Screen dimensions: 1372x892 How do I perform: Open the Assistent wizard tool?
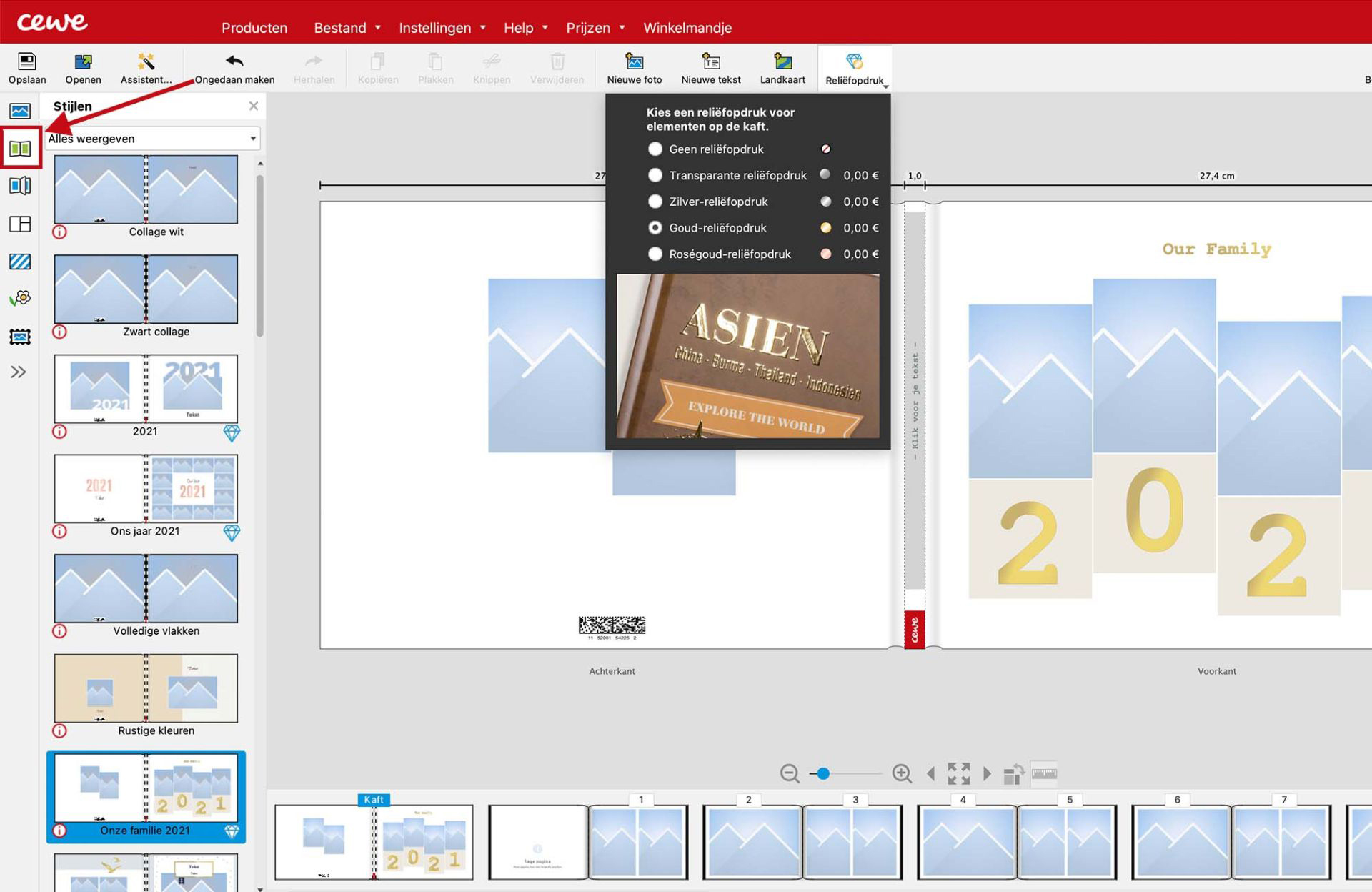pos(146,62)
